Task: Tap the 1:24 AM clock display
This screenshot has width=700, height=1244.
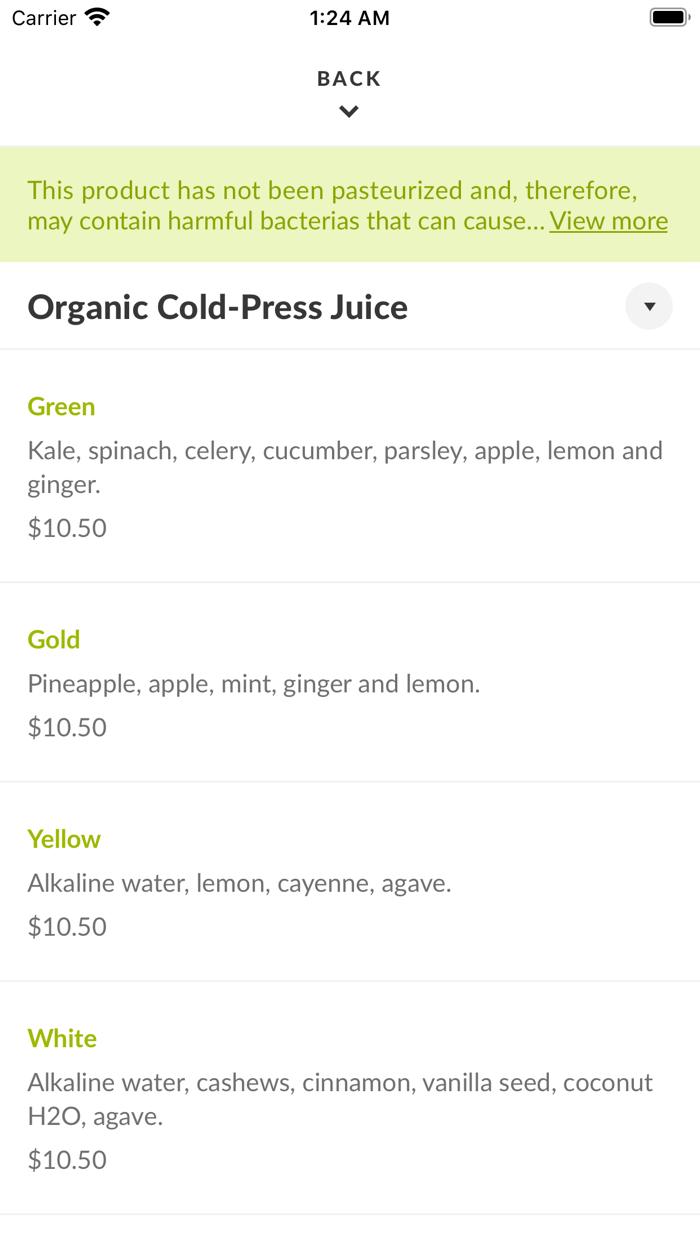Action: pyautogui.click(x=349, y=16)
